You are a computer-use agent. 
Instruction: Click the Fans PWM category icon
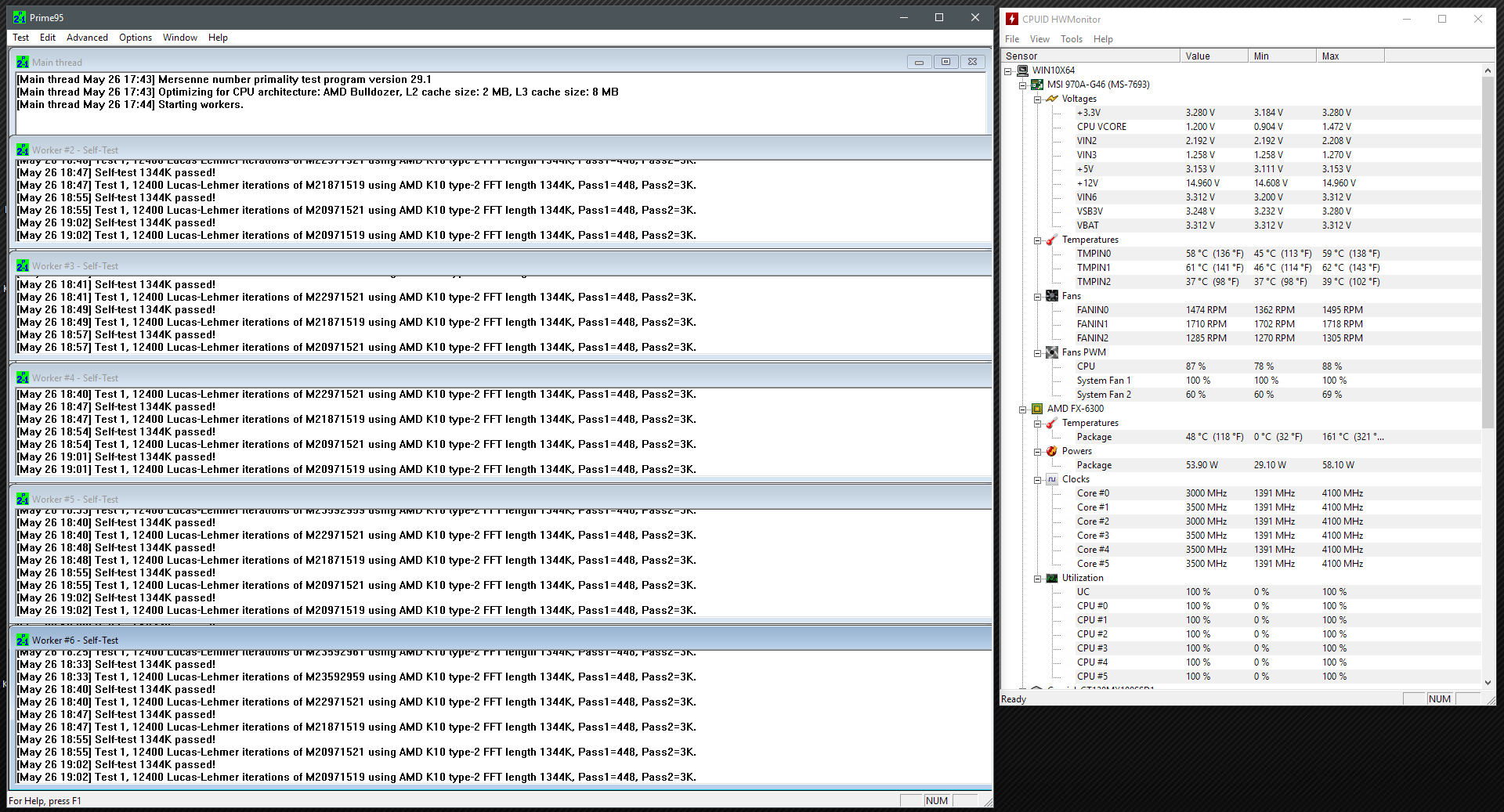pos(1052,352)
